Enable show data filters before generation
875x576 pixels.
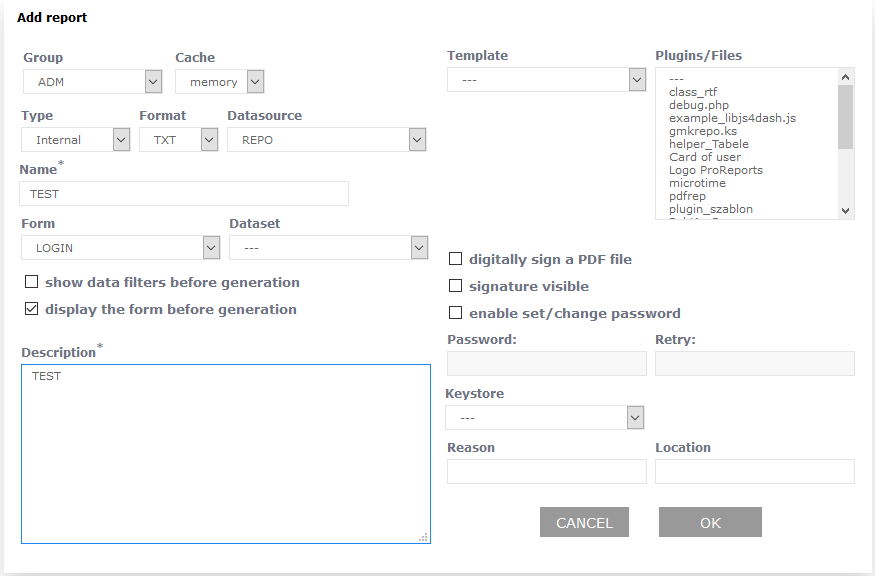point(32,283)
